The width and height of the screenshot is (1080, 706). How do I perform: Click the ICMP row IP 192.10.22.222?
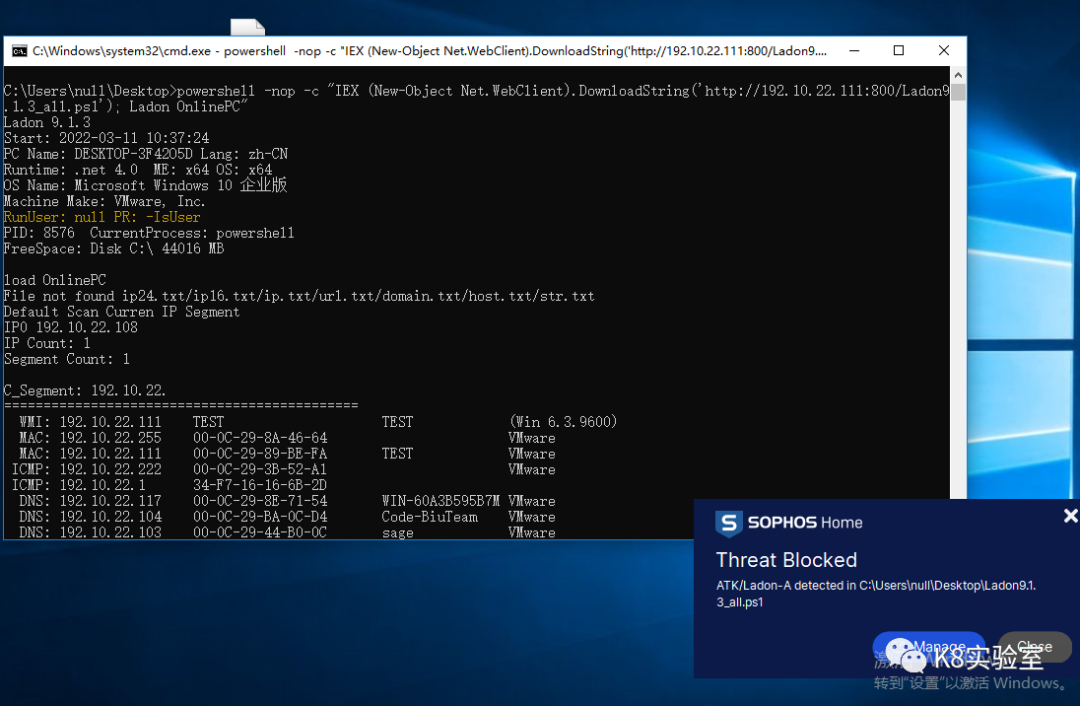pos(110,470)
